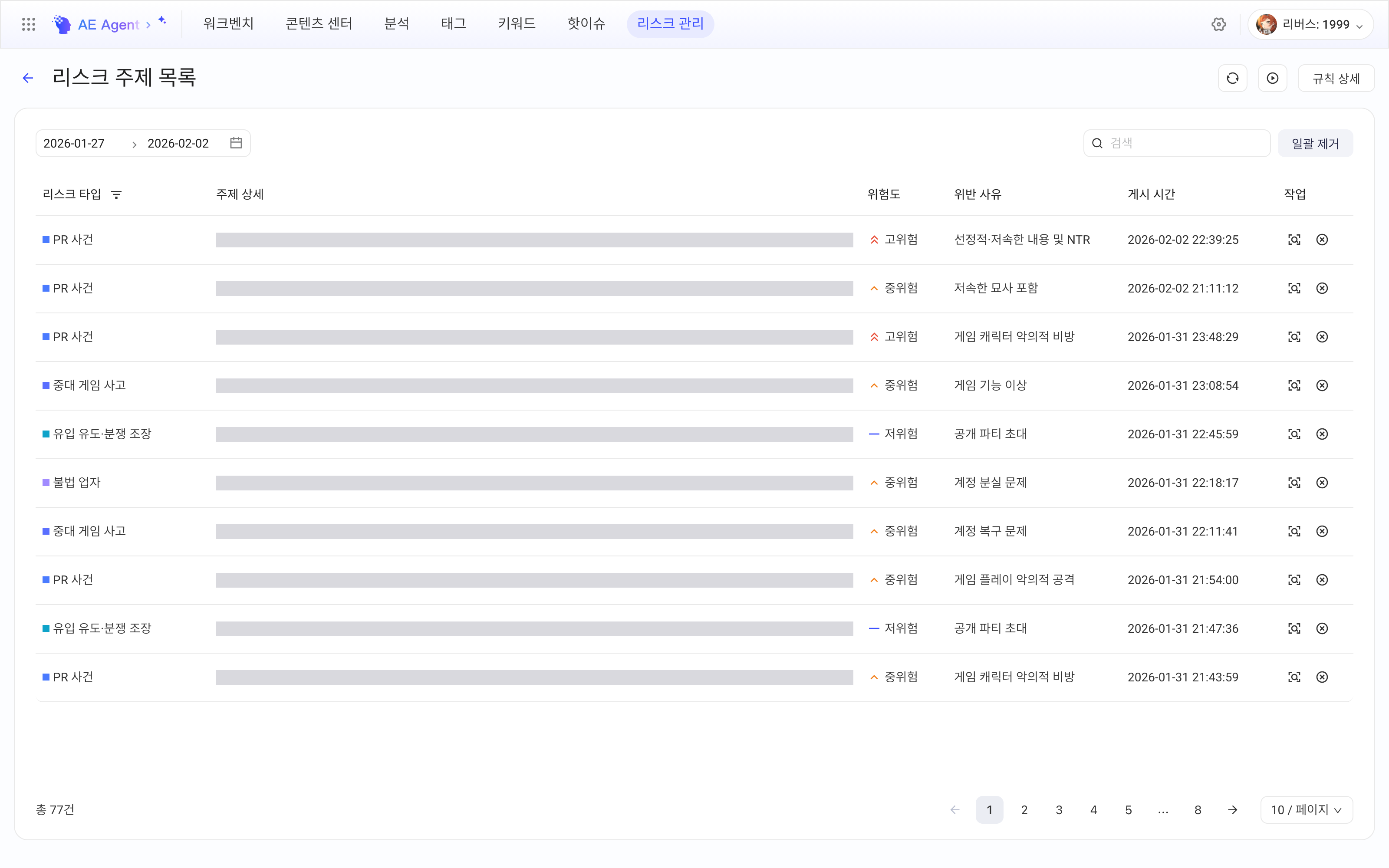Click the pagination ellipsis
The width and height of the screenshot is (1389, 868).
[x=1163, y=810]
